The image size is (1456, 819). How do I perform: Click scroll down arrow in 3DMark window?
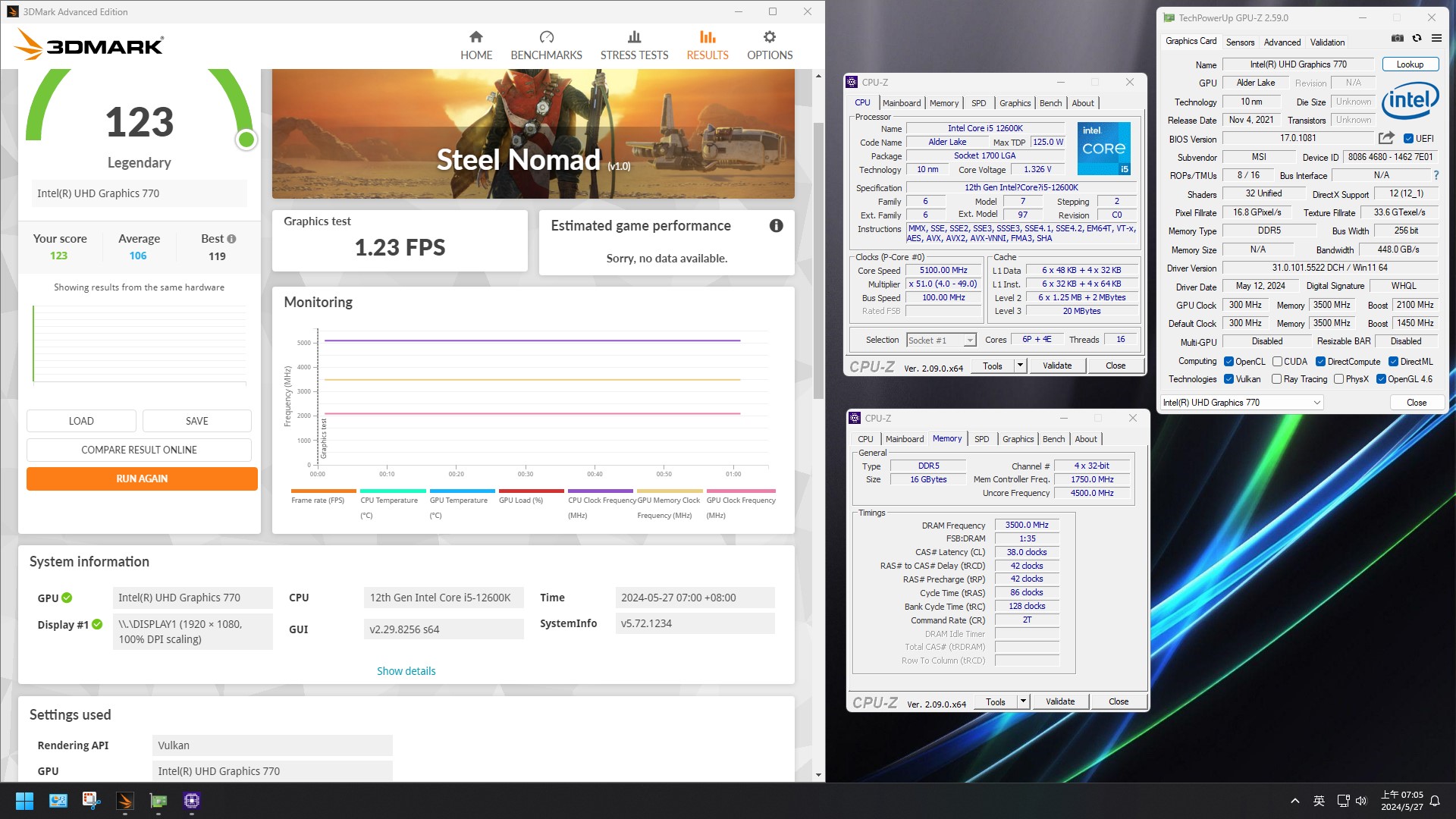click(x=818, y=775)
